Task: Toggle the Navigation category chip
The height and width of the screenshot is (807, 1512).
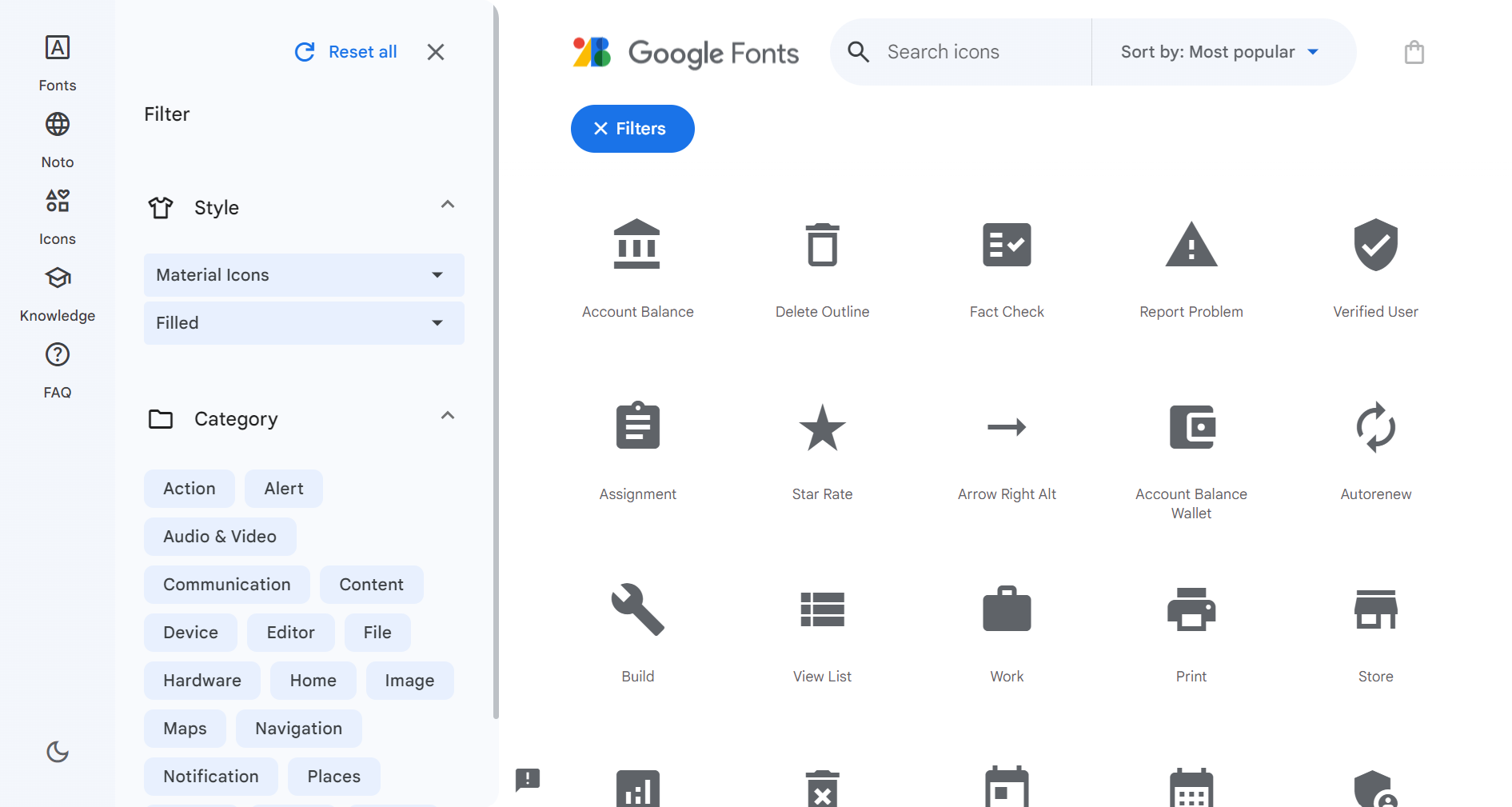Action: point(299,729)
